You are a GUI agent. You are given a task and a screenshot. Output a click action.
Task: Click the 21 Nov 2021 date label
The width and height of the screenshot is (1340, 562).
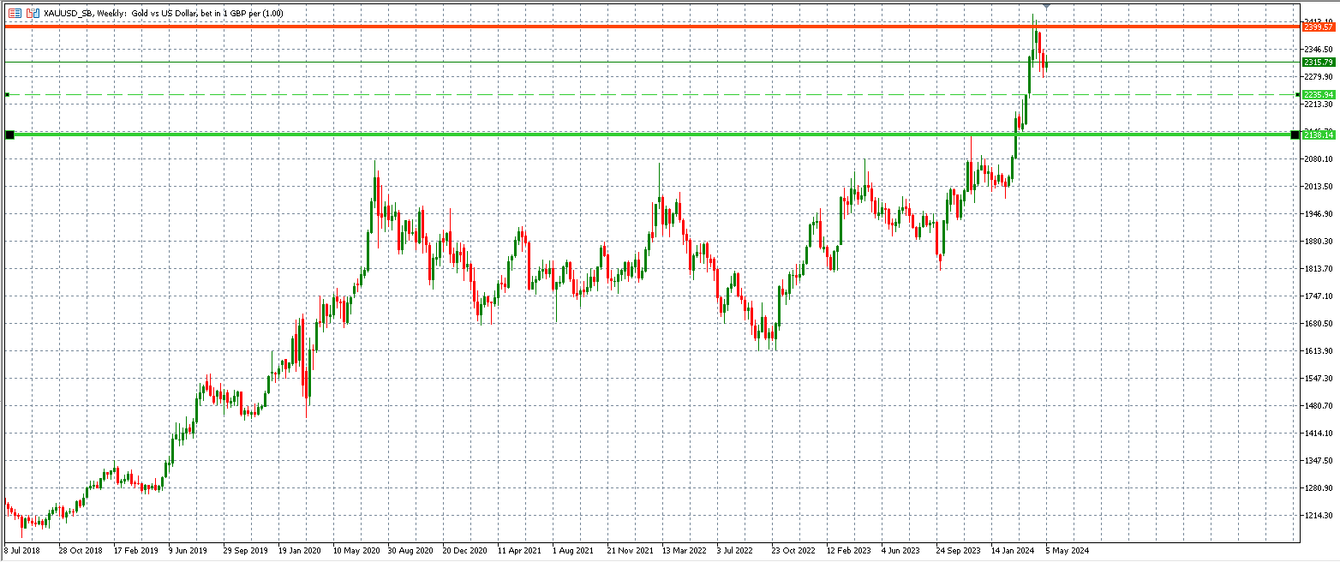coord(630,550)
